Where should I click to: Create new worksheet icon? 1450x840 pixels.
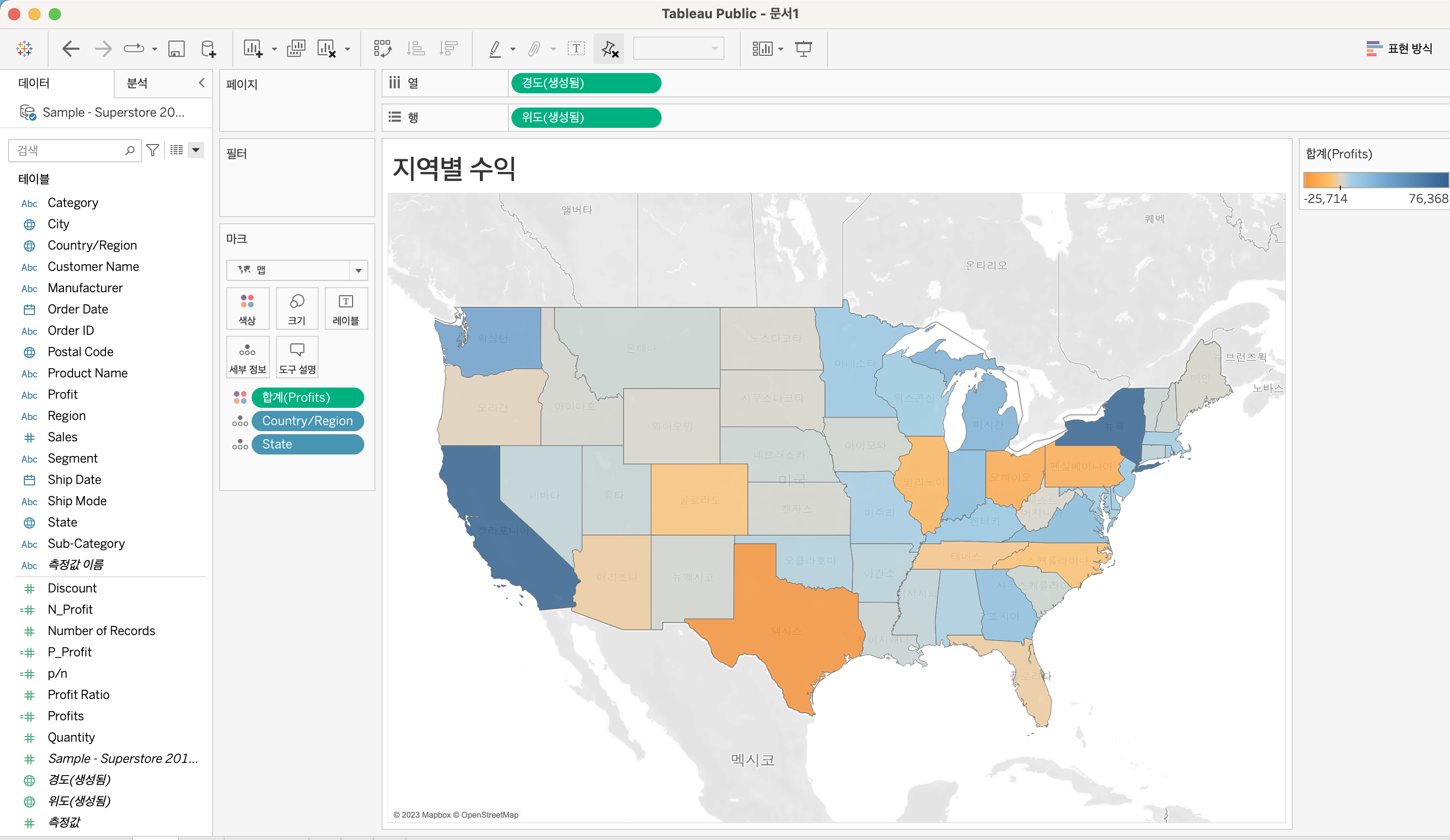[x=253, y=49]
